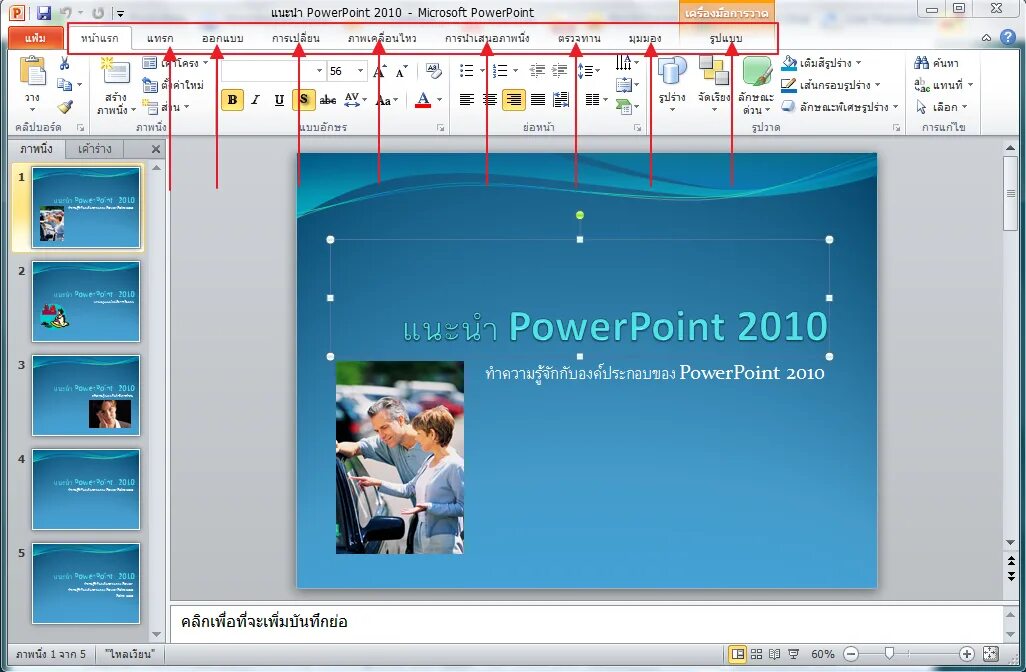
Task: Open the Paragraph dialog launcher
Action: coord(637,128)
